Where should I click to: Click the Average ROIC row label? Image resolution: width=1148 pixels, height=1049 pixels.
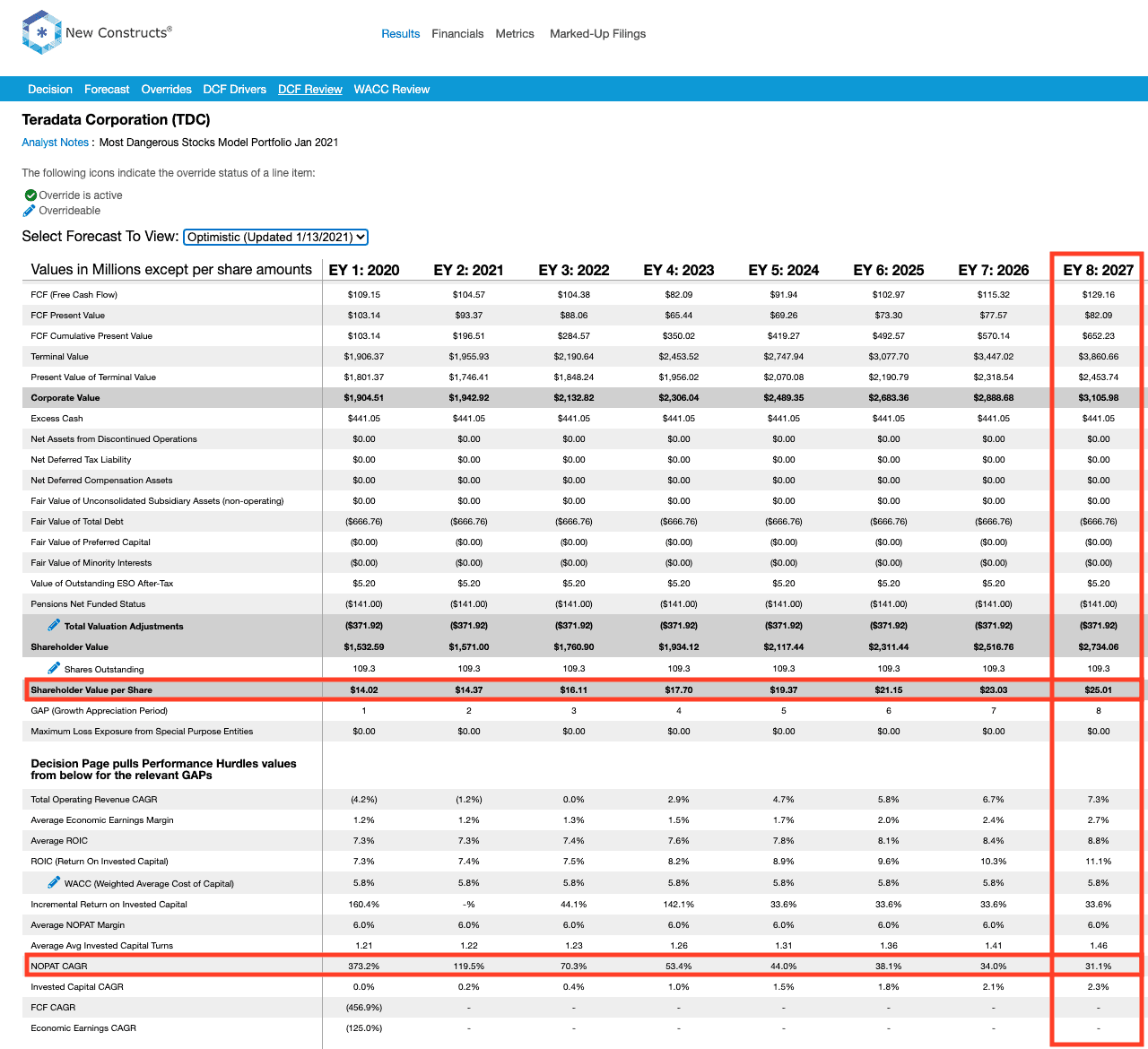(x=59, y=840)
